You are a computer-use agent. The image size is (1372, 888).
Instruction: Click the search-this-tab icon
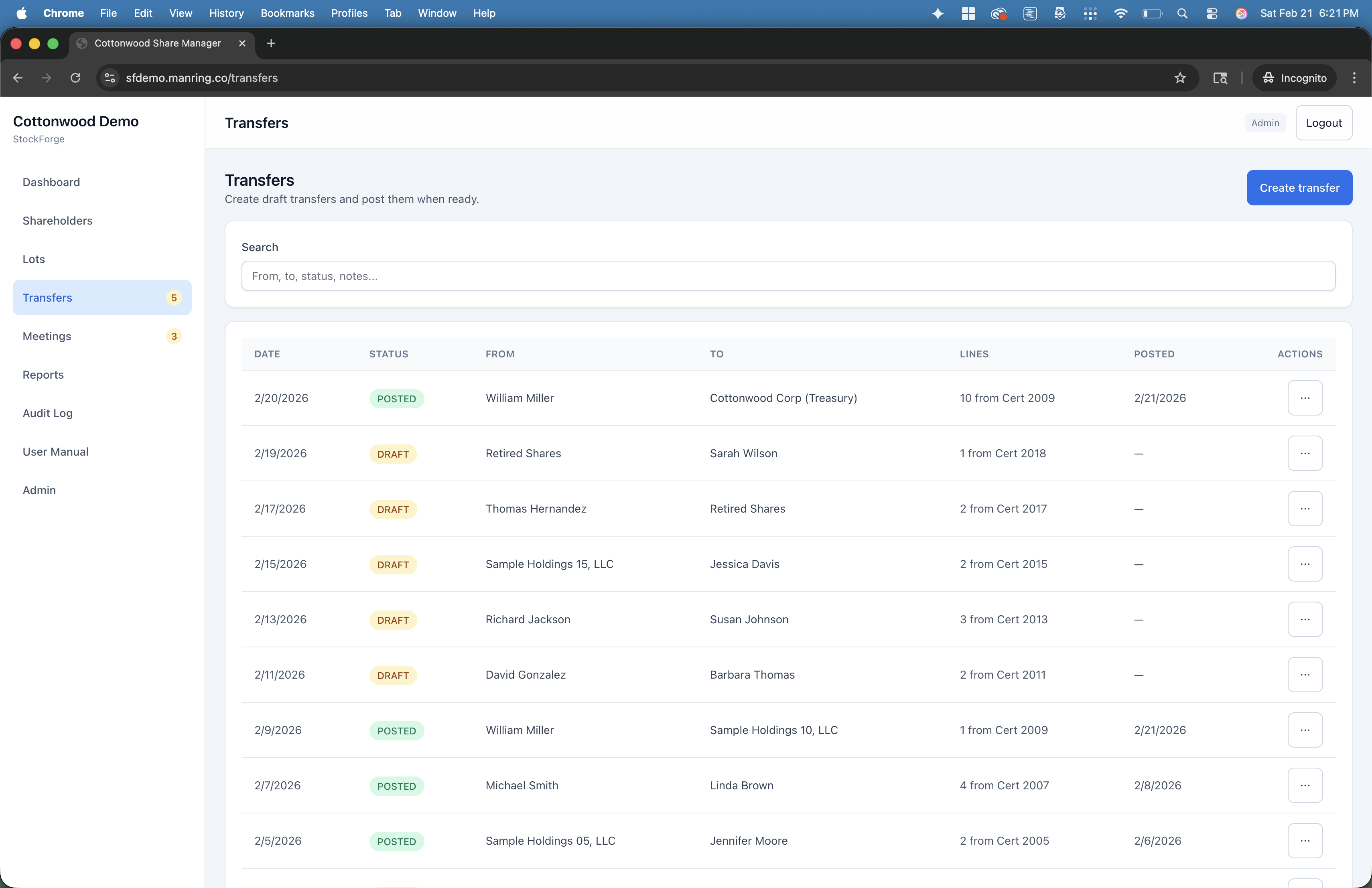[1220, 78]
